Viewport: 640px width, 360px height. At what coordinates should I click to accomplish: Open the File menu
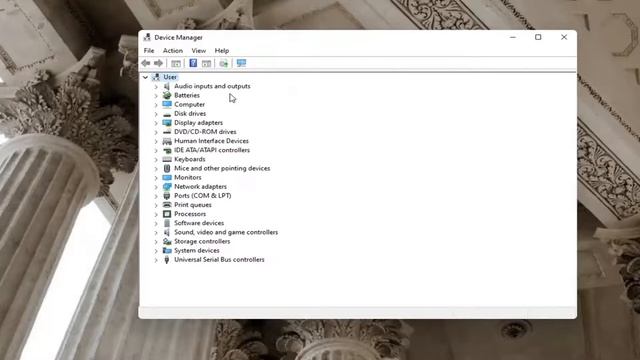149,51
